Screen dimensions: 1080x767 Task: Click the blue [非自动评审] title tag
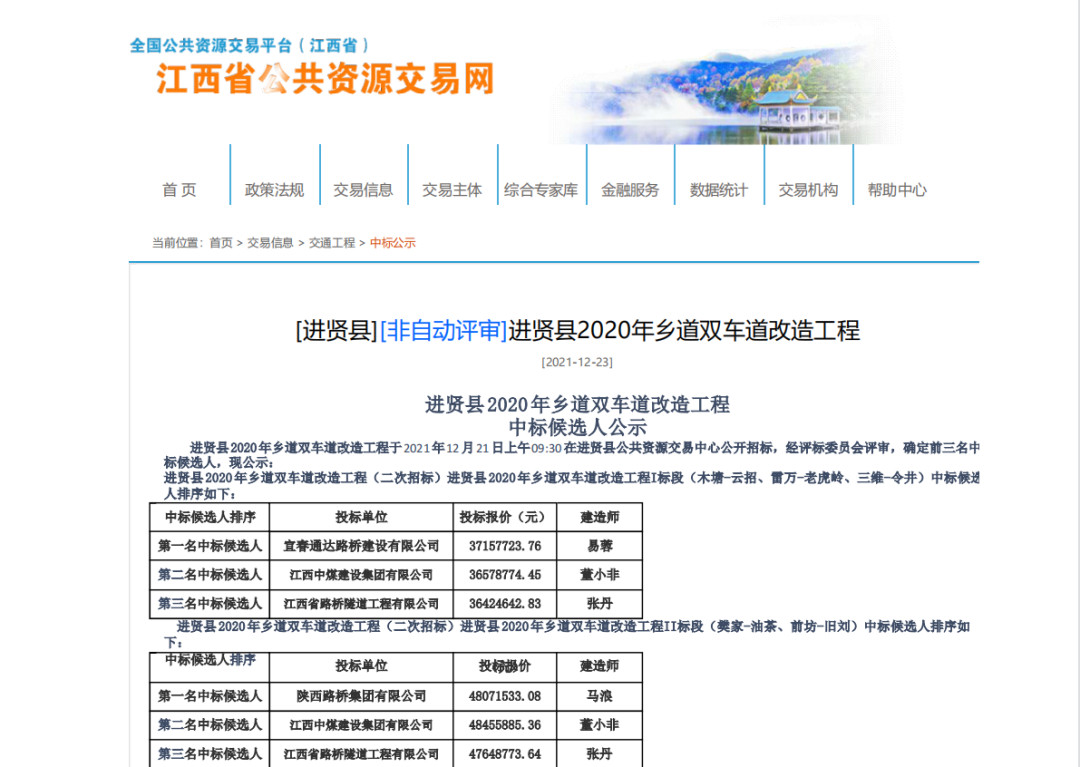(x=443, y=331)
